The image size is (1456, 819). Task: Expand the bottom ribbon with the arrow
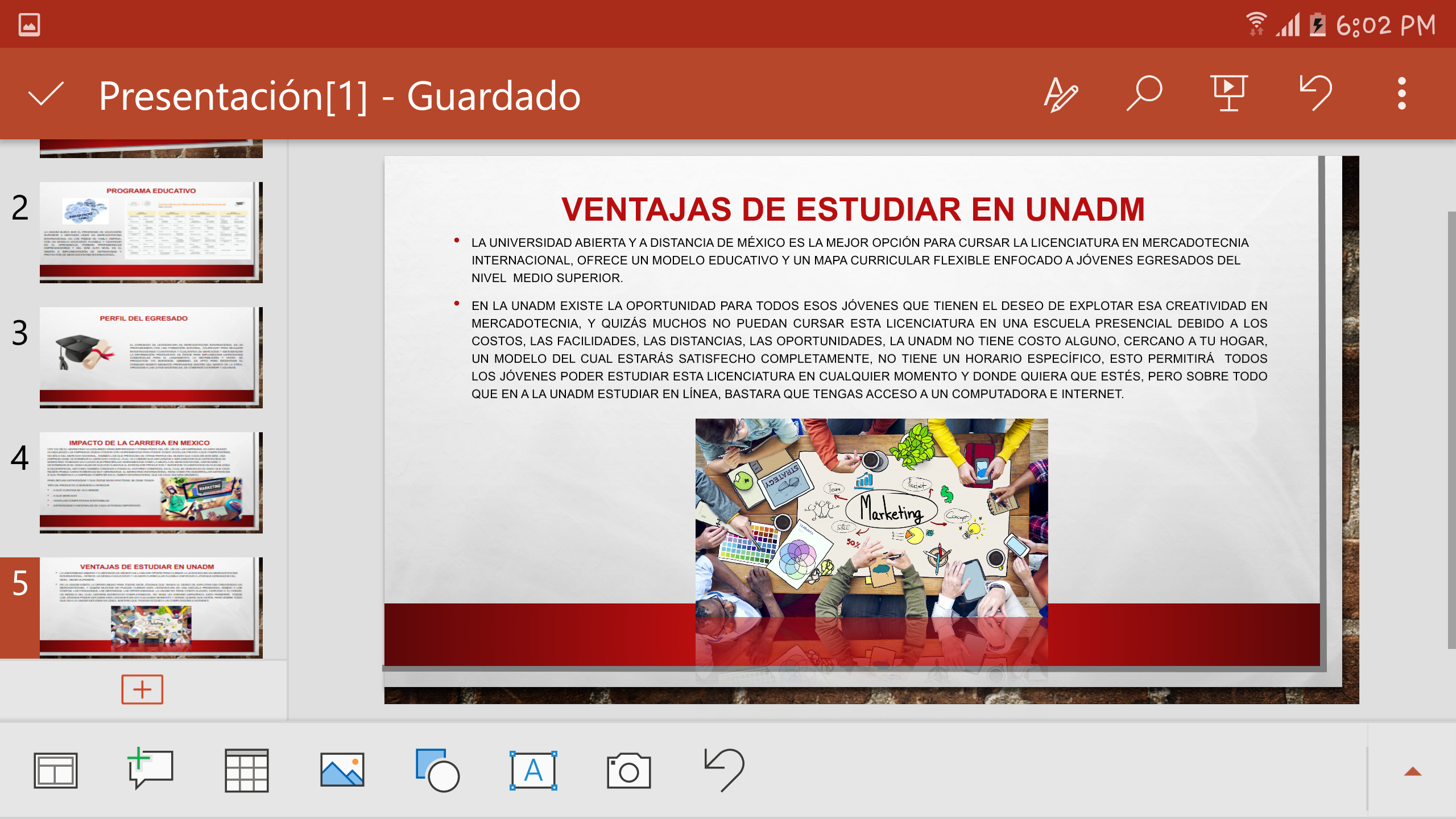pos(1413,771)
